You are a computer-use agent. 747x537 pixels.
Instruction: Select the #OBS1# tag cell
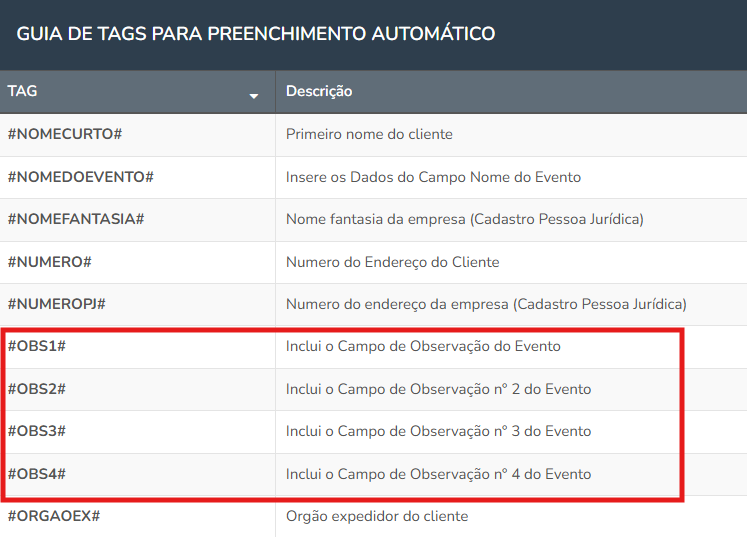click(138, 347)
